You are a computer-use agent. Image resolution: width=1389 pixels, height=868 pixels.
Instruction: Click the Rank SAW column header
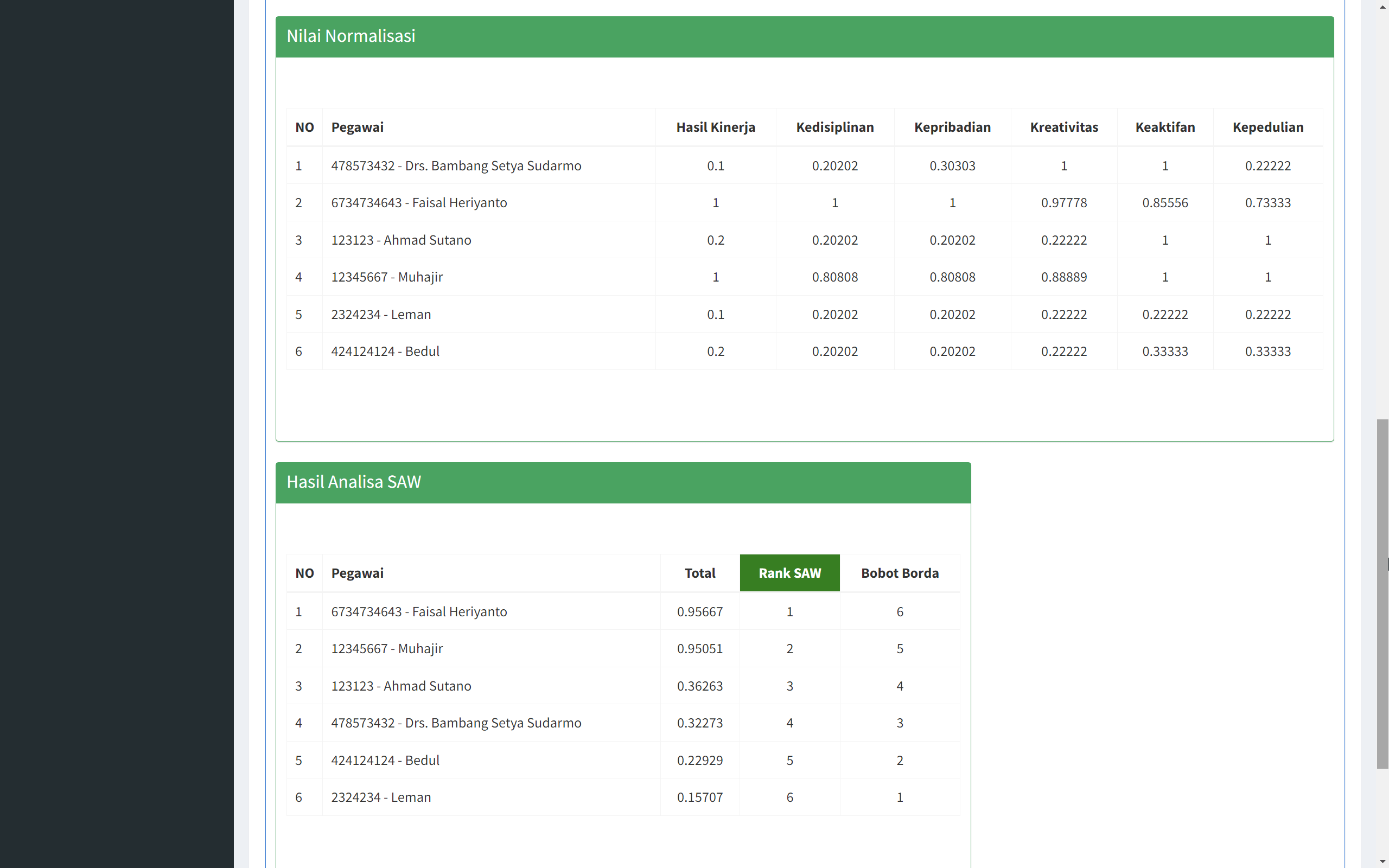click(790, 572)
